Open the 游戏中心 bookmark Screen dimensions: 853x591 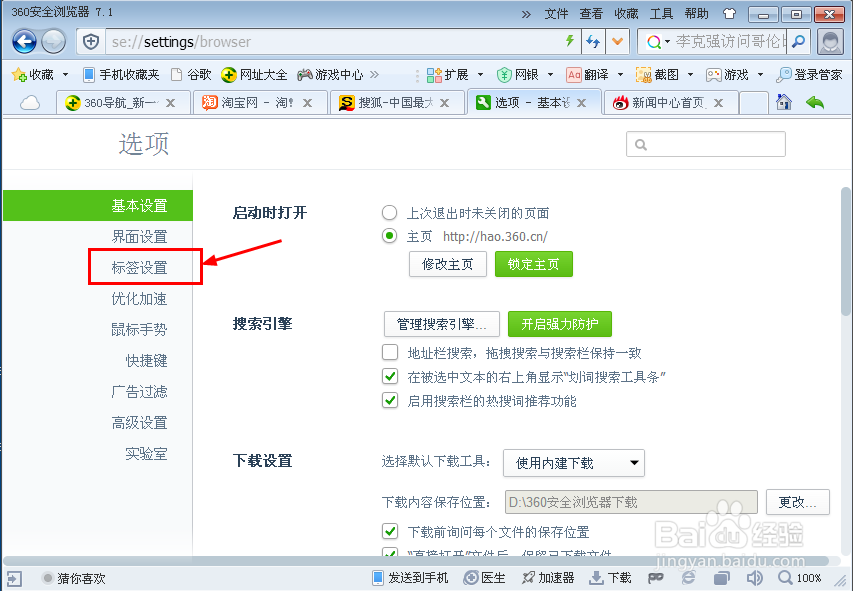[330, 75]
